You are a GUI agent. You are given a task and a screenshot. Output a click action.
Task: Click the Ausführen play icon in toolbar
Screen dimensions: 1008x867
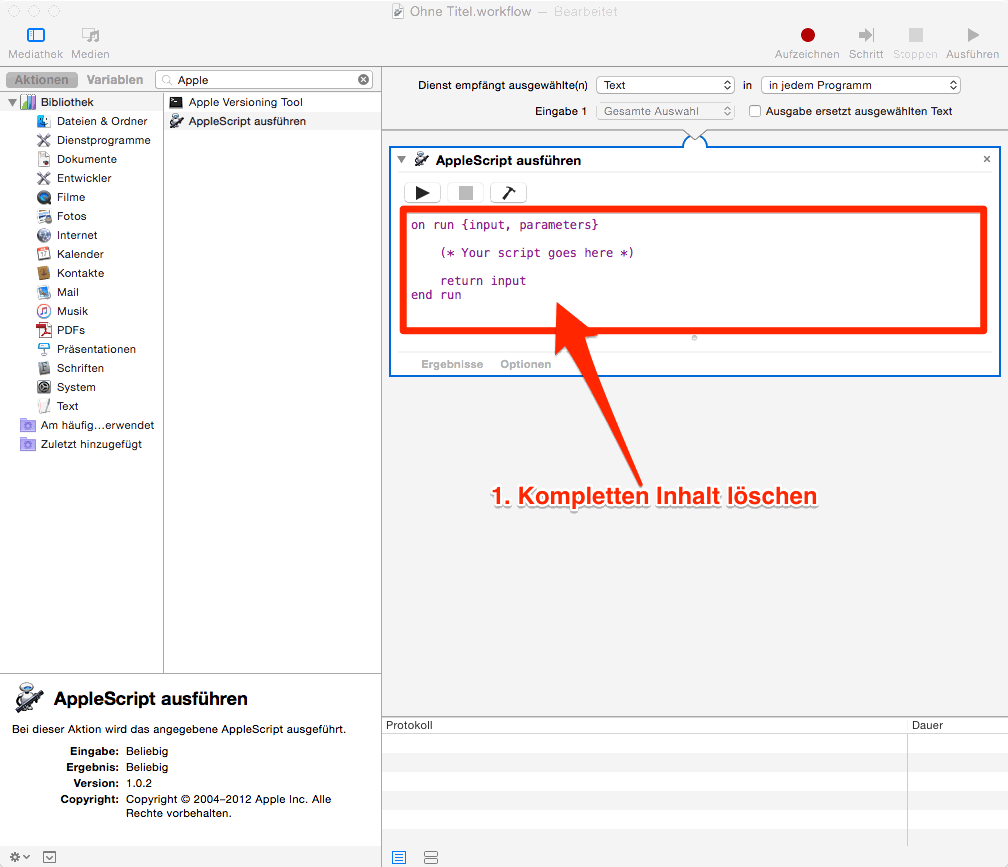[972, 36]
